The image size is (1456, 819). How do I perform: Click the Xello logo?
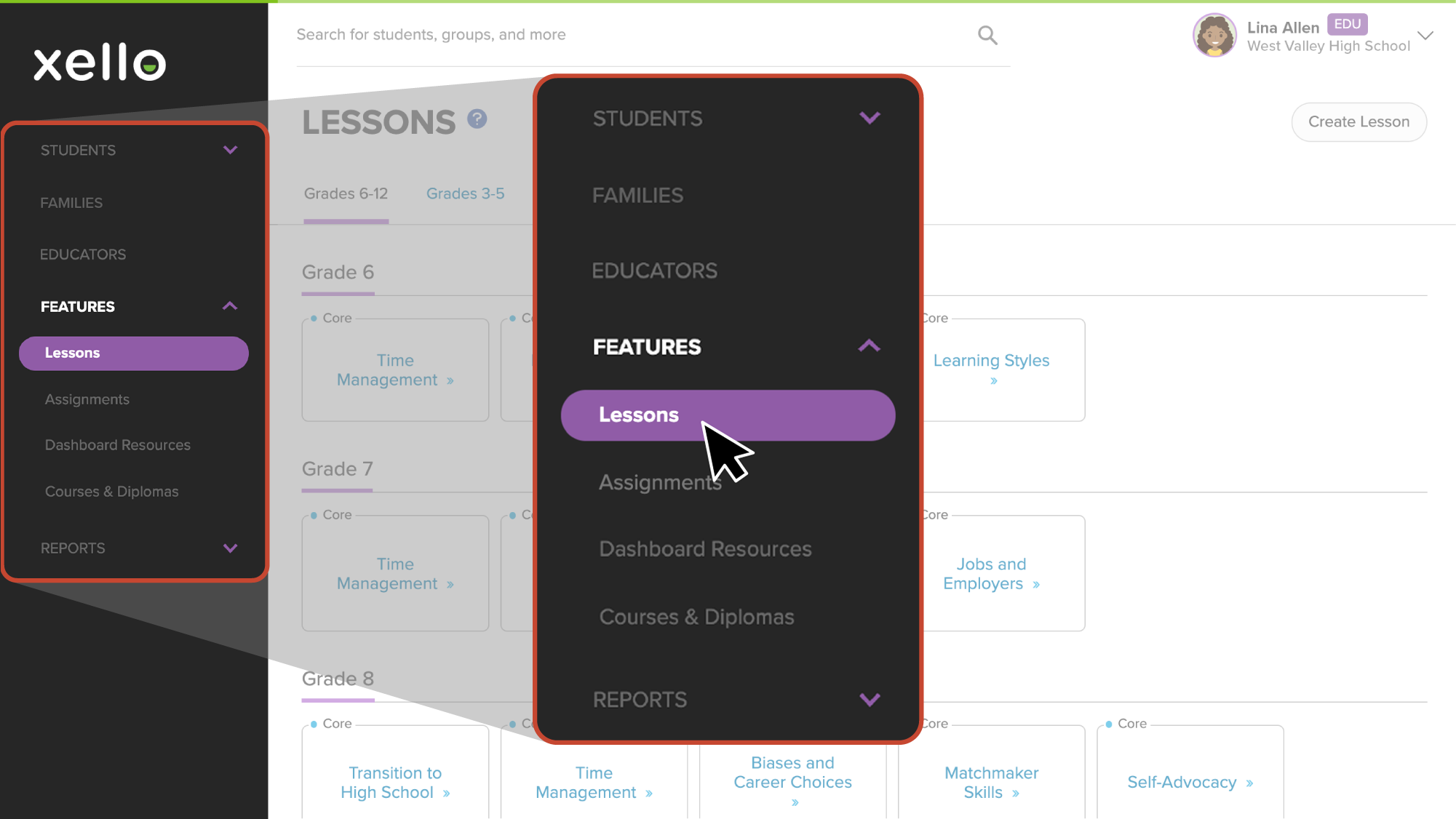coord(100,62)
